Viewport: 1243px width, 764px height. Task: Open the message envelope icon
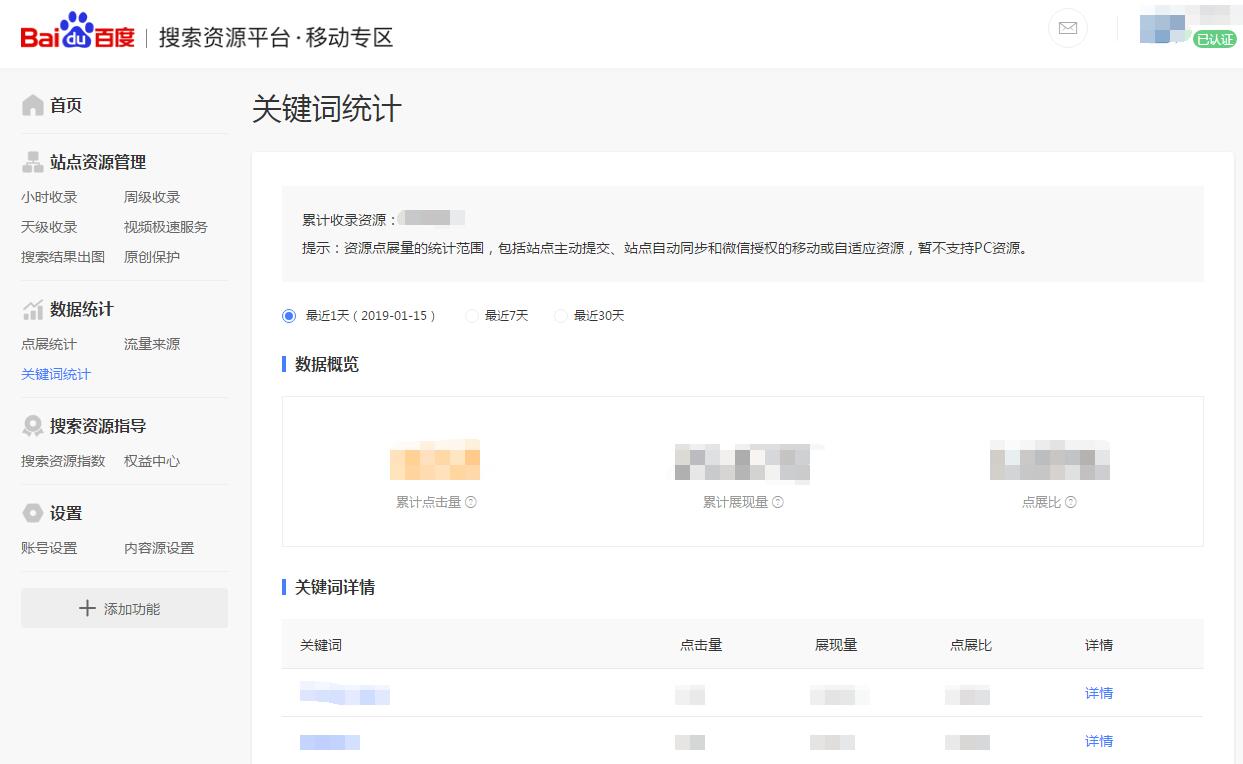pyautogui.click(x=1067, y=28)
